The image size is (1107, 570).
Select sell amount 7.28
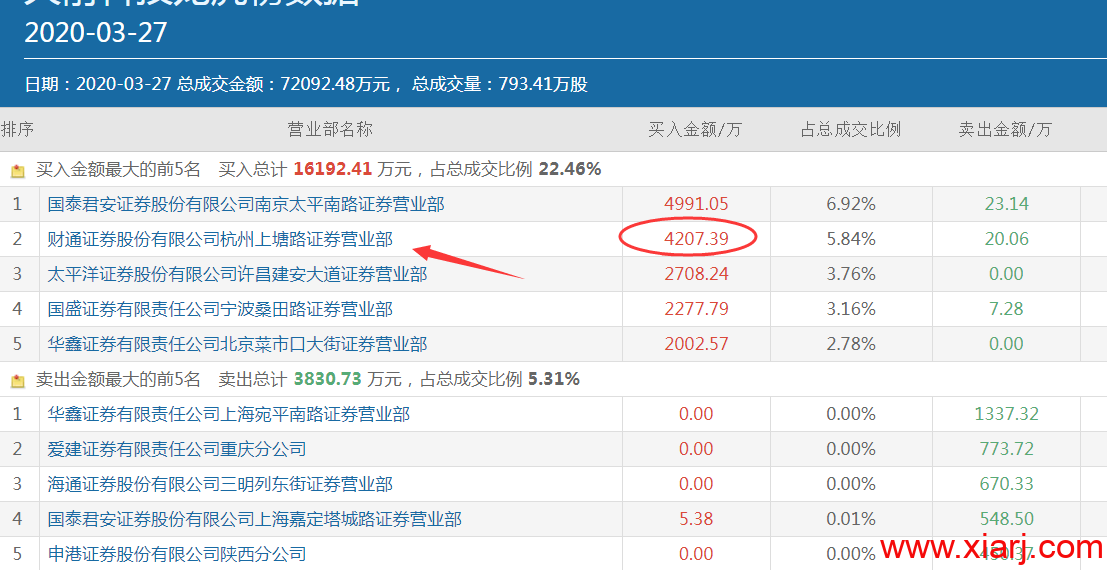(x=1007, y=309)
